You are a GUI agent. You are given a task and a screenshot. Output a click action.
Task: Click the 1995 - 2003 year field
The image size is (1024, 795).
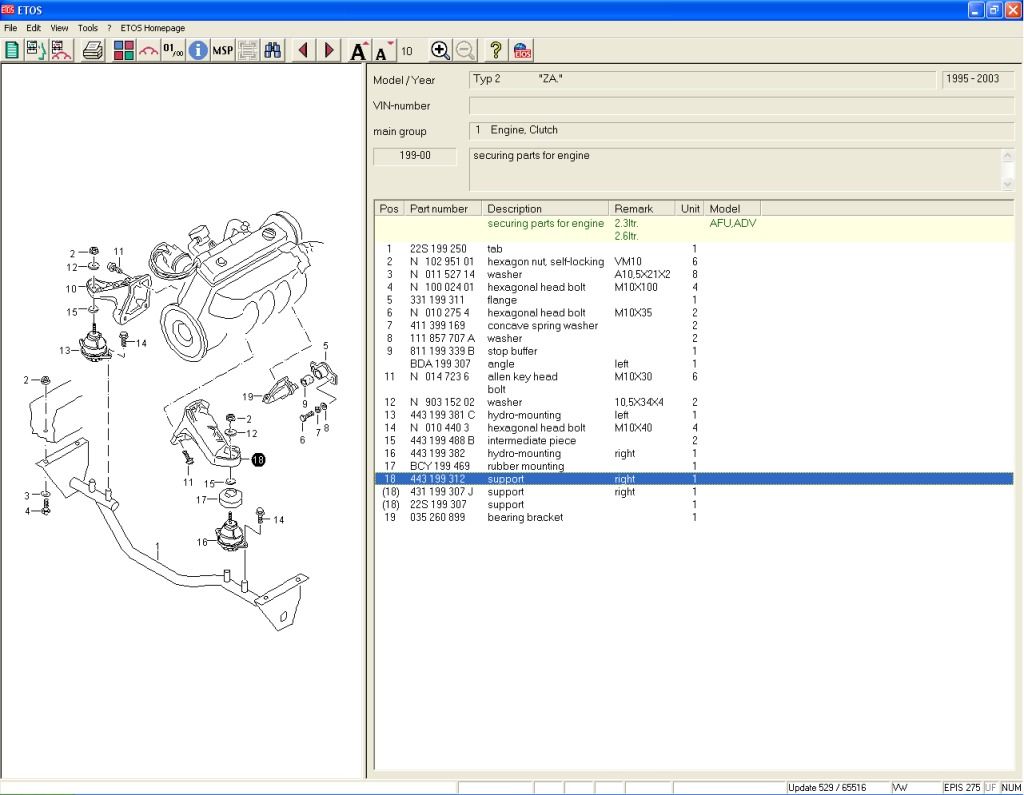(977, 79)
